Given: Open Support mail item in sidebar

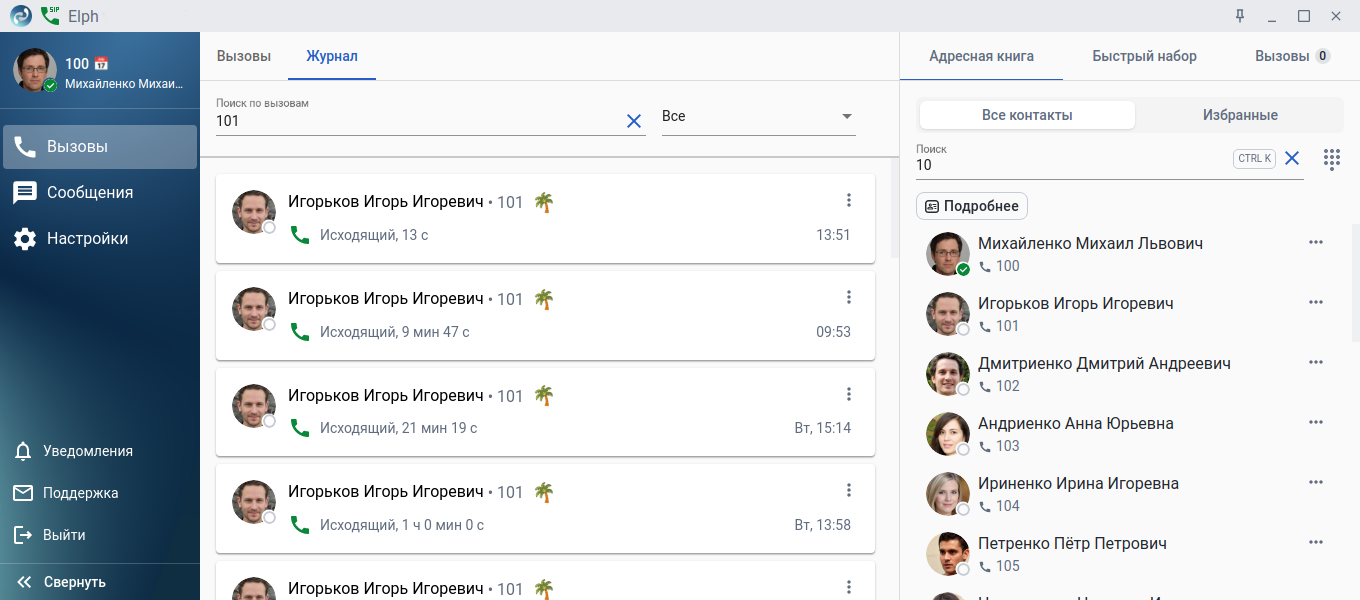Looking at the screenshot, I should (23, 493).
